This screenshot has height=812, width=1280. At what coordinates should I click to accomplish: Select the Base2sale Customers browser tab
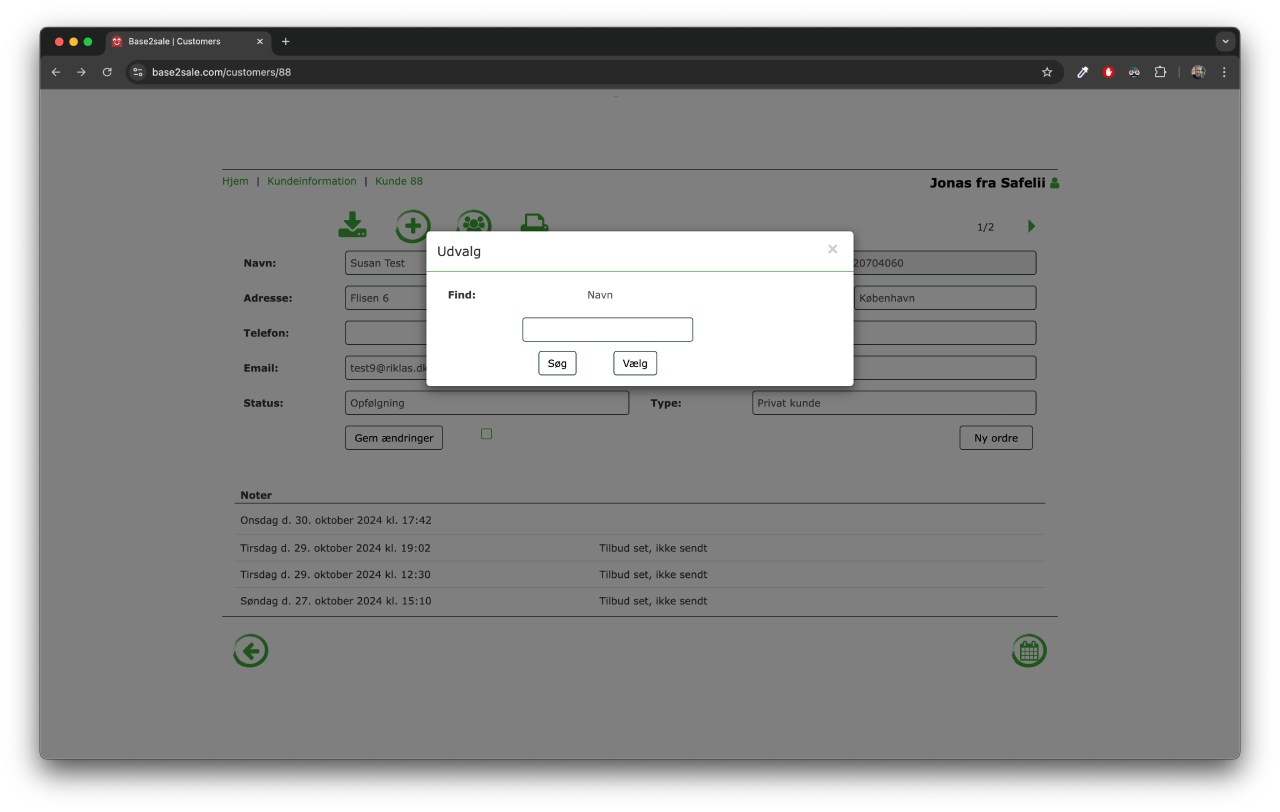pos(185,42)
